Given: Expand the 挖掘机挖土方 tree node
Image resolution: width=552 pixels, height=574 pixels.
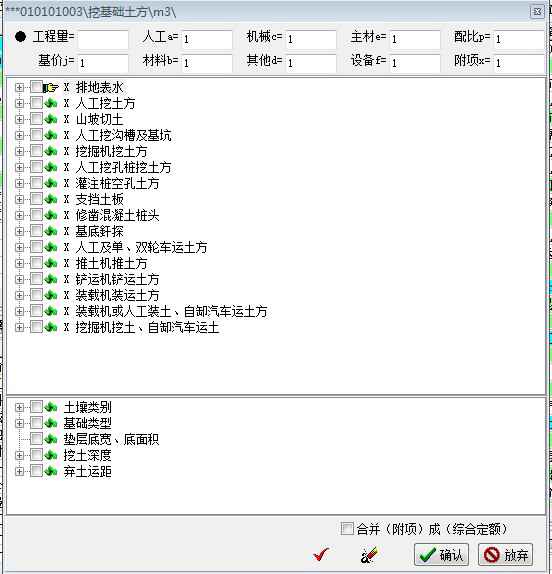Looking at the screenshot, I should click(x=19, y=151).
